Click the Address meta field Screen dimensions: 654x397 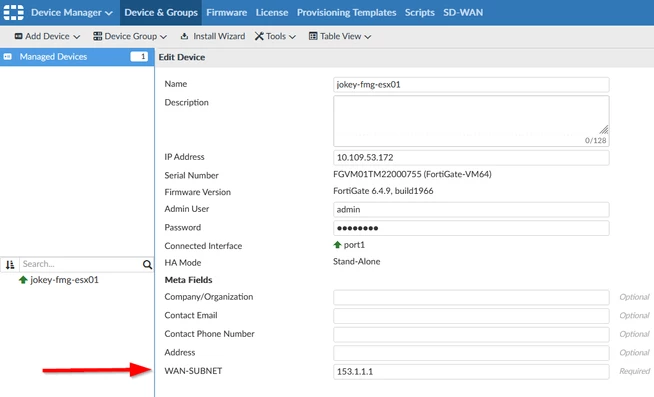pyautogui.click(x=471, y=353)
